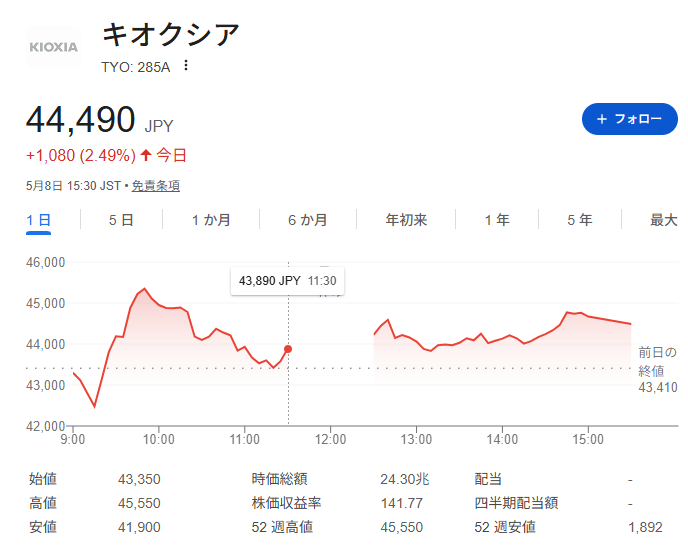Open the three-dot more options menu

(x=186, y=65)
